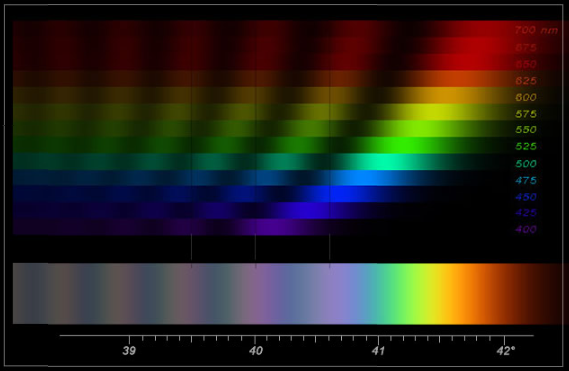This screenshot has height=371, width=569.
Task: Click the 42° axis label
Action: [x=505, y=351]
